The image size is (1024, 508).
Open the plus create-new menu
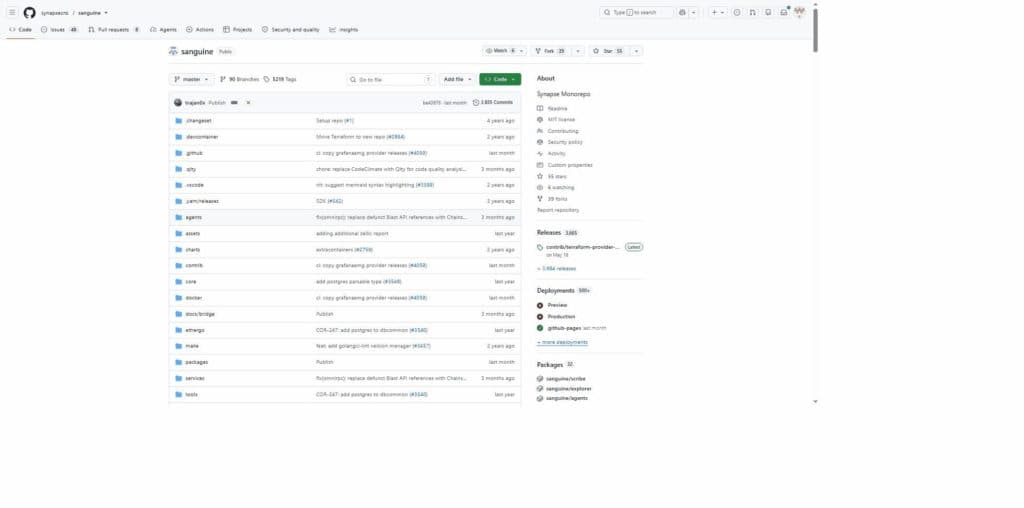click(x=718, y=12)
